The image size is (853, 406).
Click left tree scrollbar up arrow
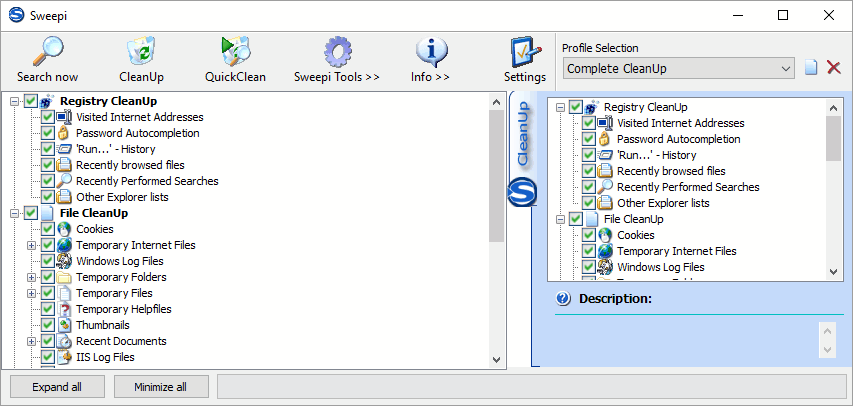pos(496,102)
